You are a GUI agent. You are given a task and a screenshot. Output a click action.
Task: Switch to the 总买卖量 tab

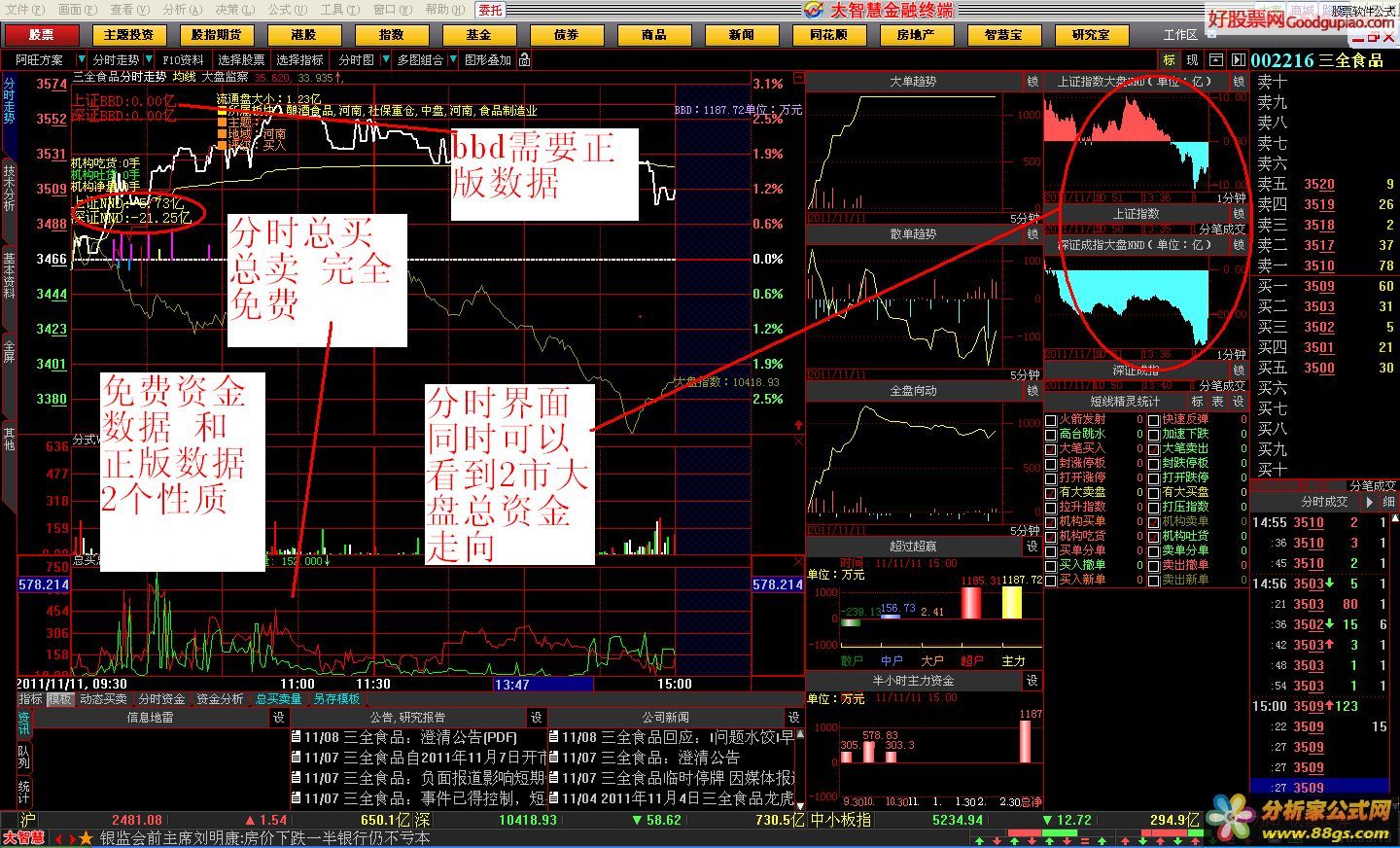pyautogui.click(x=279, y=699)
